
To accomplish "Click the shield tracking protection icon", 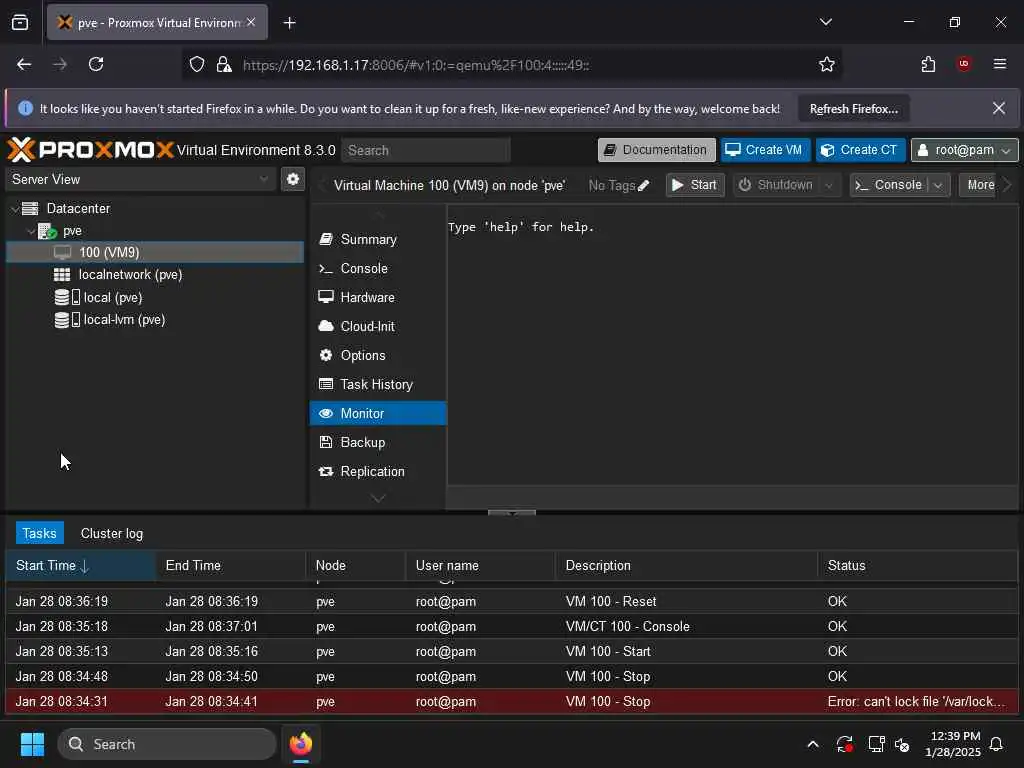I will [197, 65].
